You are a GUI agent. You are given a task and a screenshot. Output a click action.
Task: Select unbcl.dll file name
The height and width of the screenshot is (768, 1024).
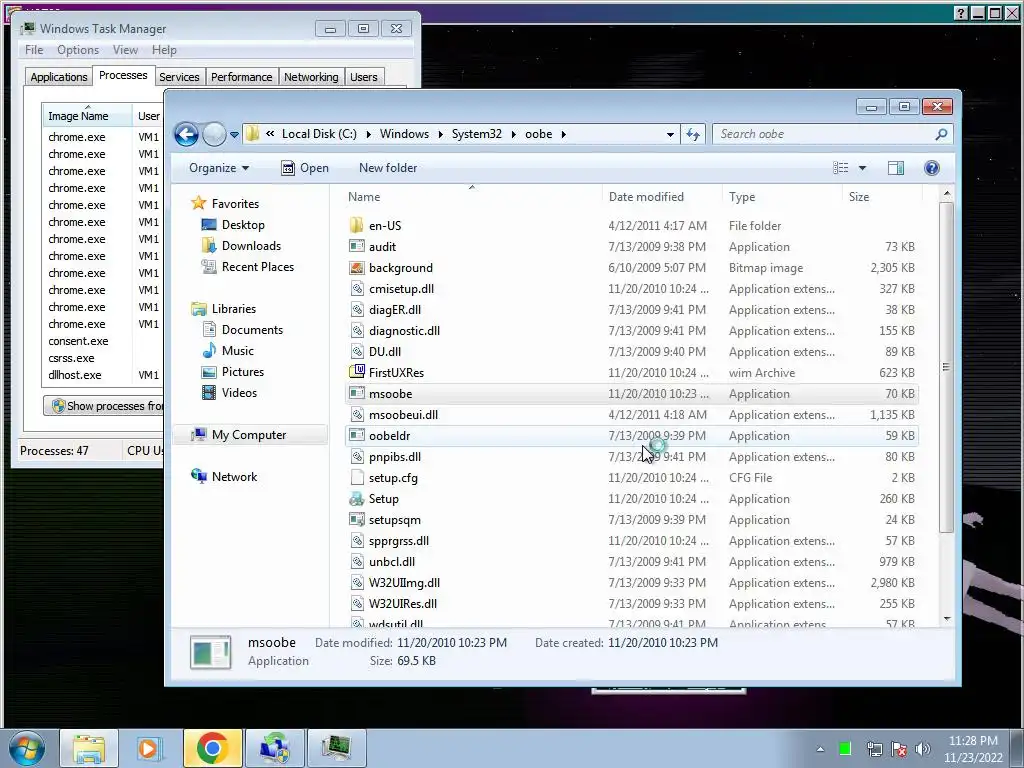pyautogui.click(x=392, y=562)
